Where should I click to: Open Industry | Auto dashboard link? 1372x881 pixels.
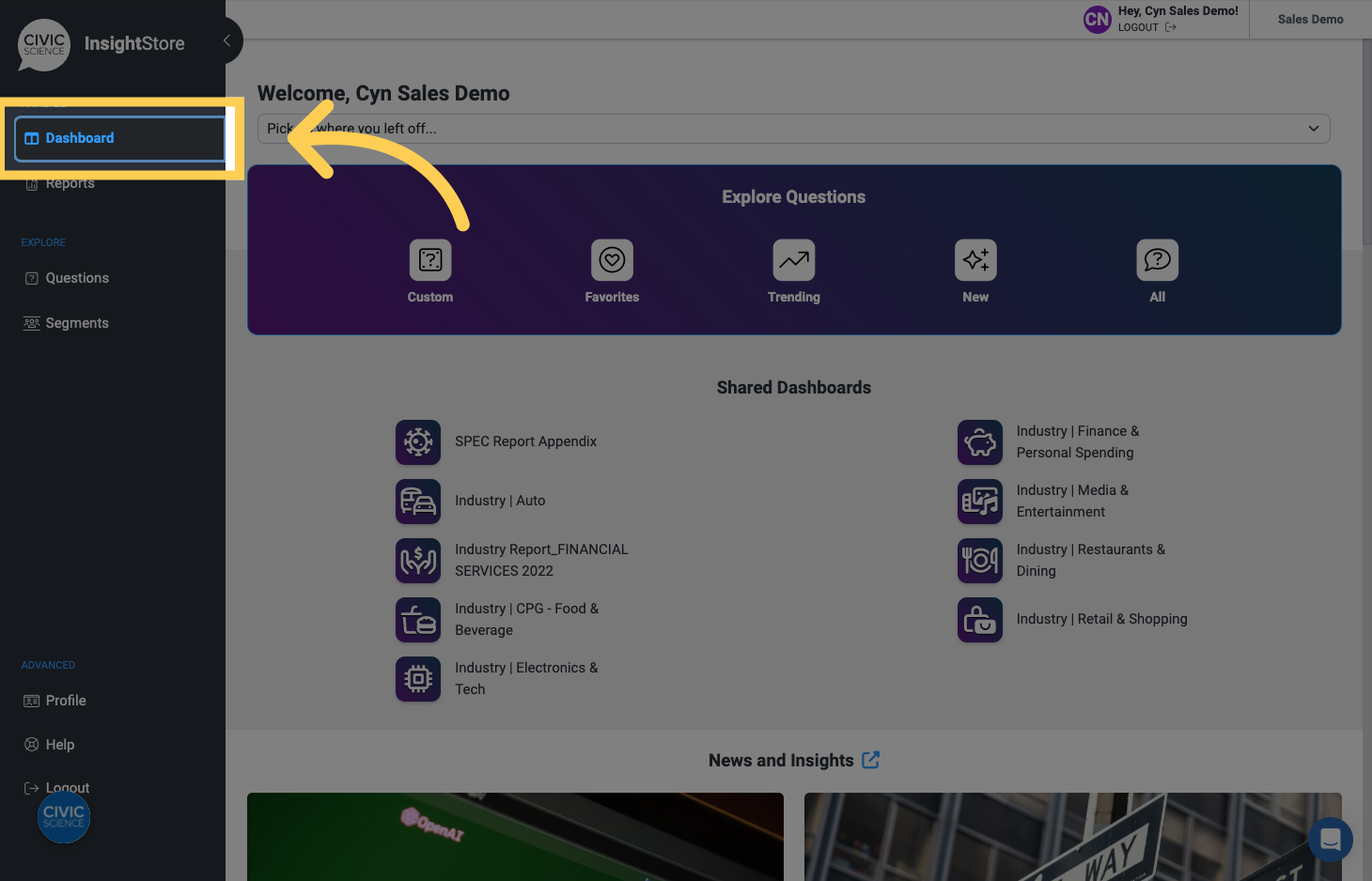(500, 501)
